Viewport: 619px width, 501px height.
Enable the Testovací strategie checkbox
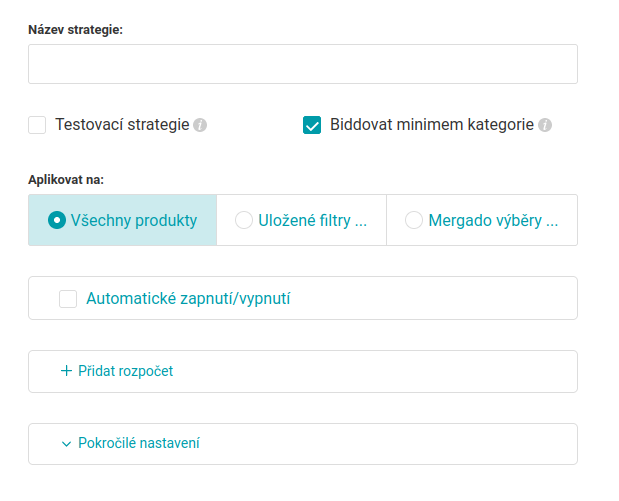pyautogui.click(x=38, y=125)
